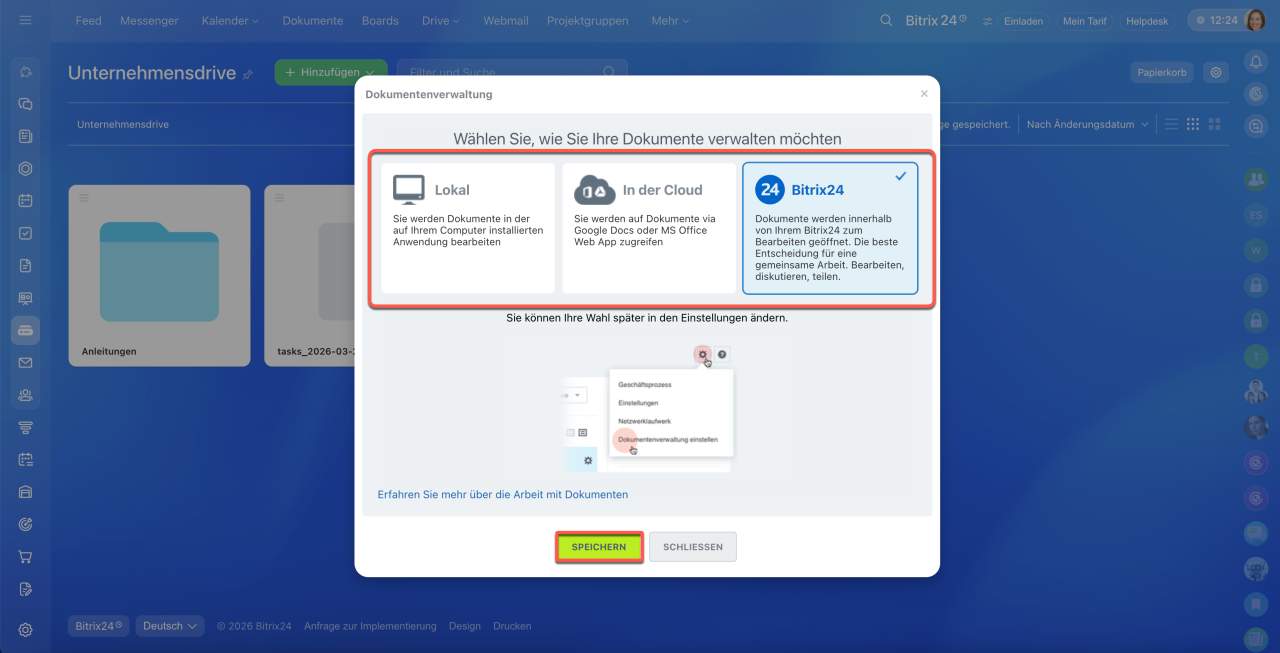Switch to large tile view layout

pos(1215,124)
